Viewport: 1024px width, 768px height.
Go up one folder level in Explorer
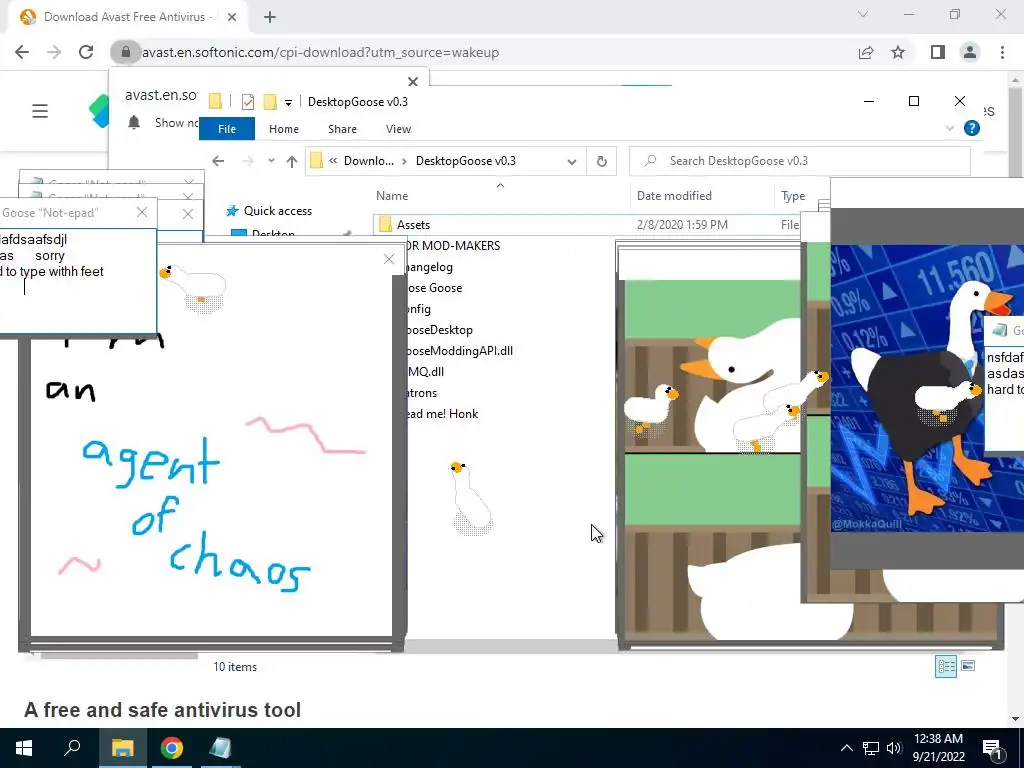(x=291, y=161)
